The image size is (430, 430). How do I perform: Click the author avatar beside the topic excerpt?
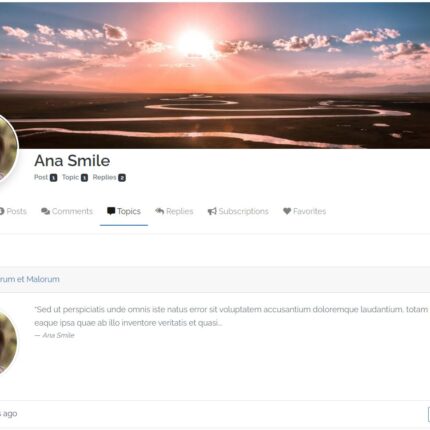(x=7, y=342)
